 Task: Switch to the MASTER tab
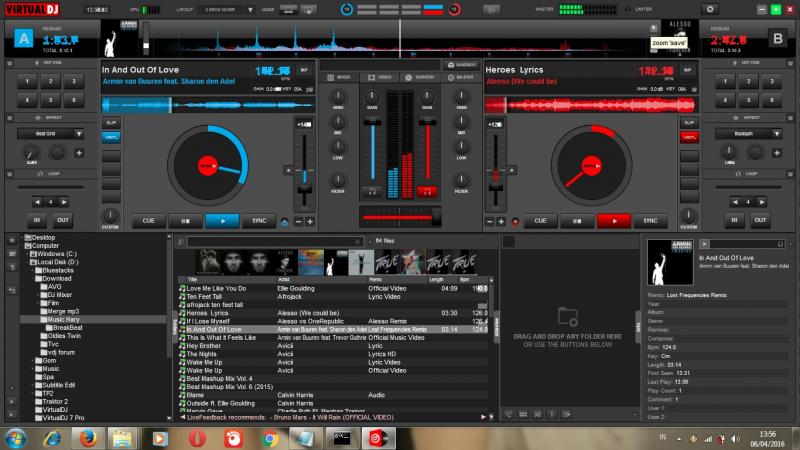click(461, 77)
